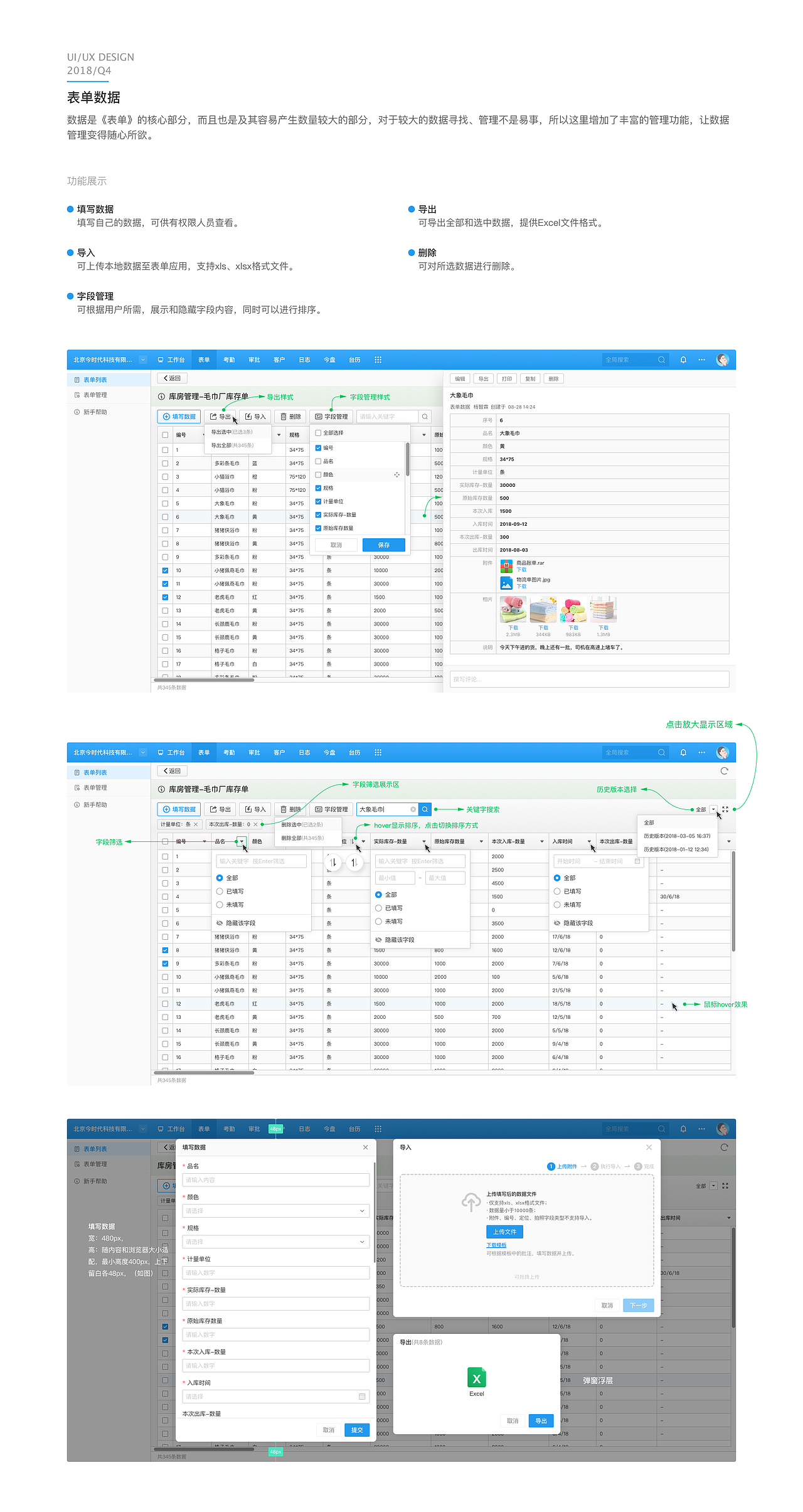
Task: Uncheck 实际库存-数量 in field list
Action: click(x=319, y=515)
